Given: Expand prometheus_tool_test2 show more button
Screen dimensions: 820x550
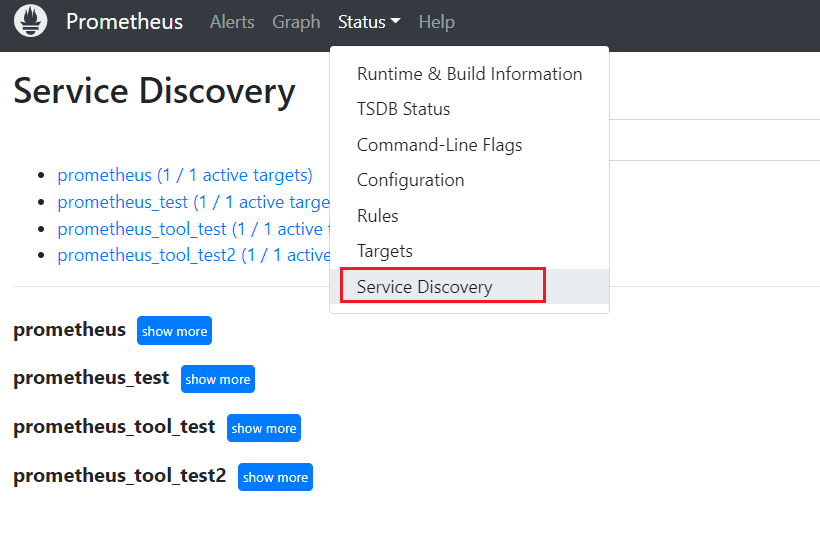Looking at the screenshot, I should tap(275, 477).
